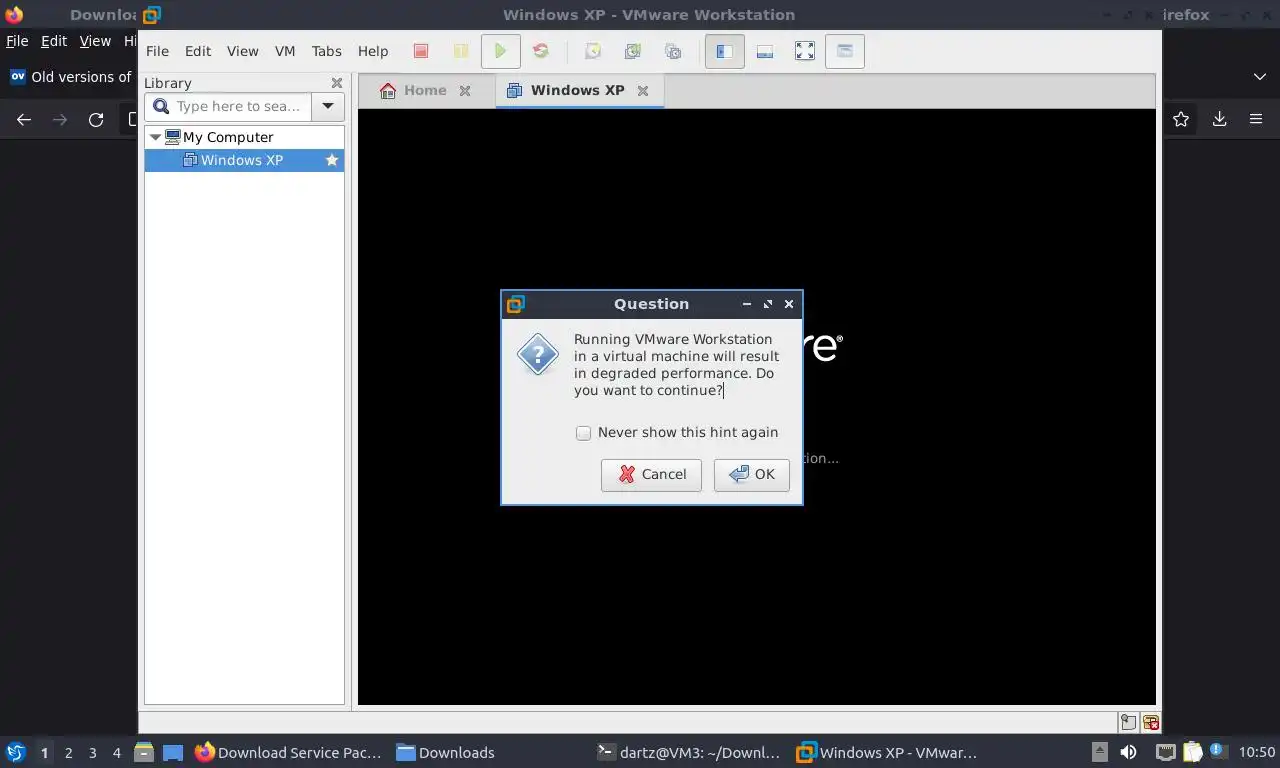
Task: Open the Firefox Edit menu
Action: point(53,41)
